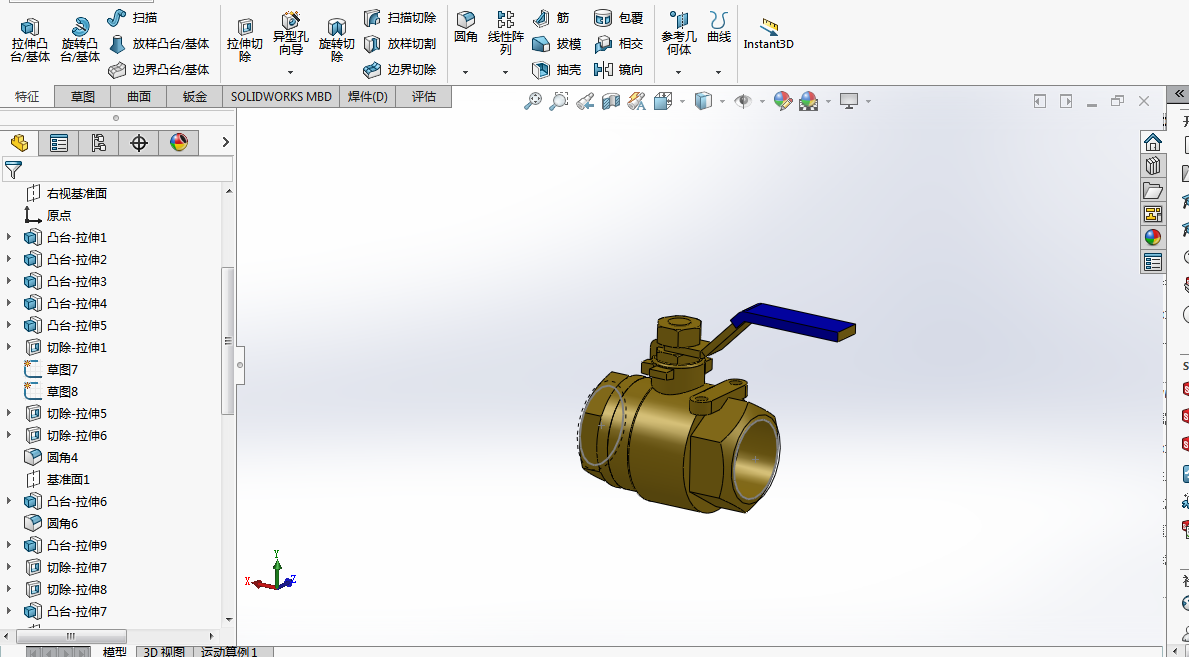This screenshot has height=657, width=1189.
Task: Expand the manager tabs arrow
Action: [x=225, y=143]
